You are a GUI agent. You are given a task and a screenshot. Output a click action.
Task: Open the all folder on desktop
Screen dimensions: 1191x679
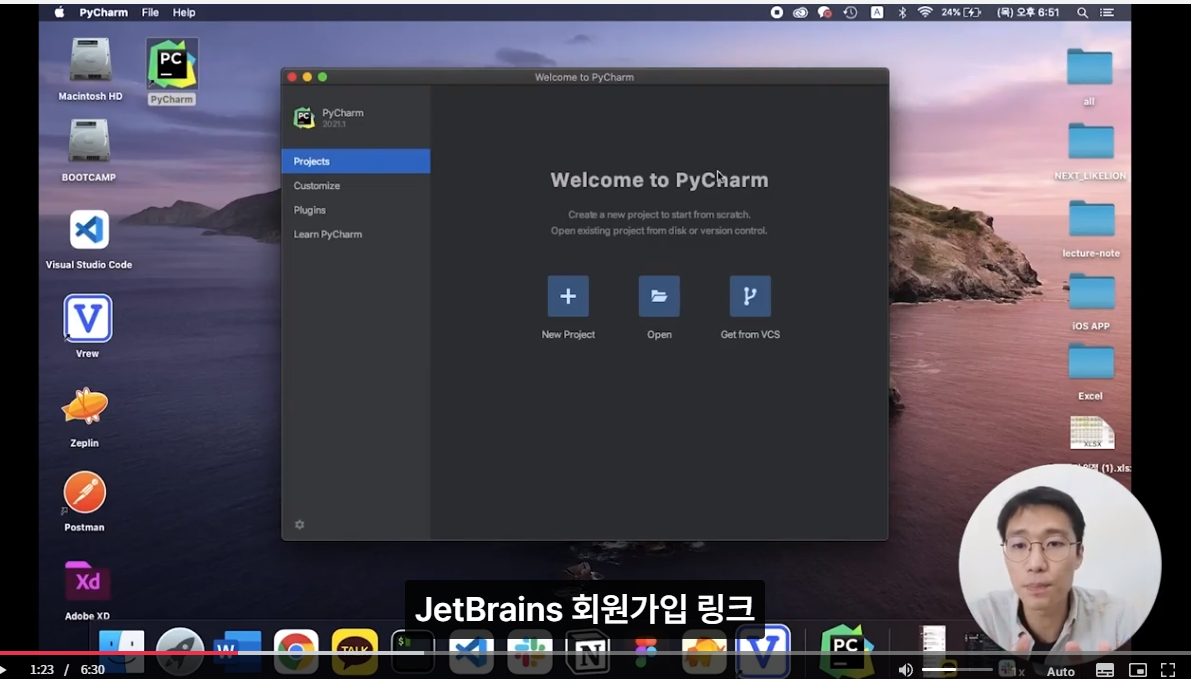(x=1089, y=67)
